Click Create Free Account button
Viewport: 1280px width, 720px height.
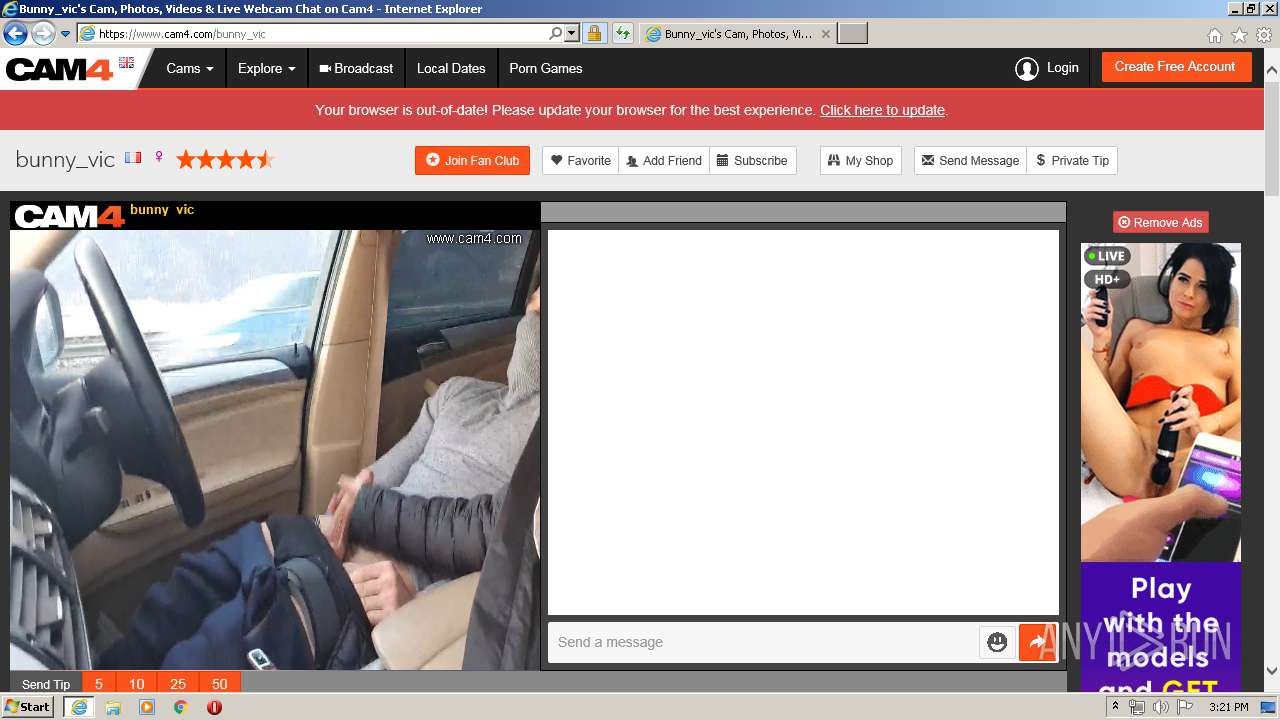pos(1176,67)
